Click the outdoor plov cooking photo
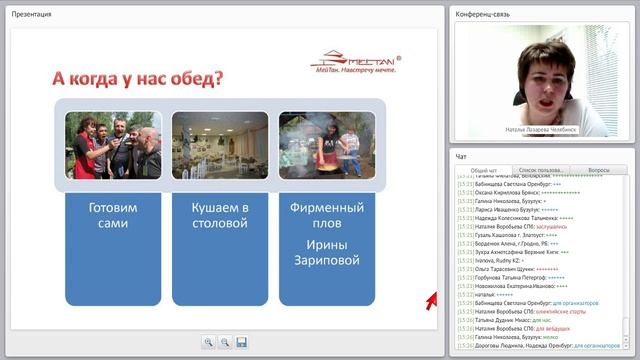 point(327,145)
